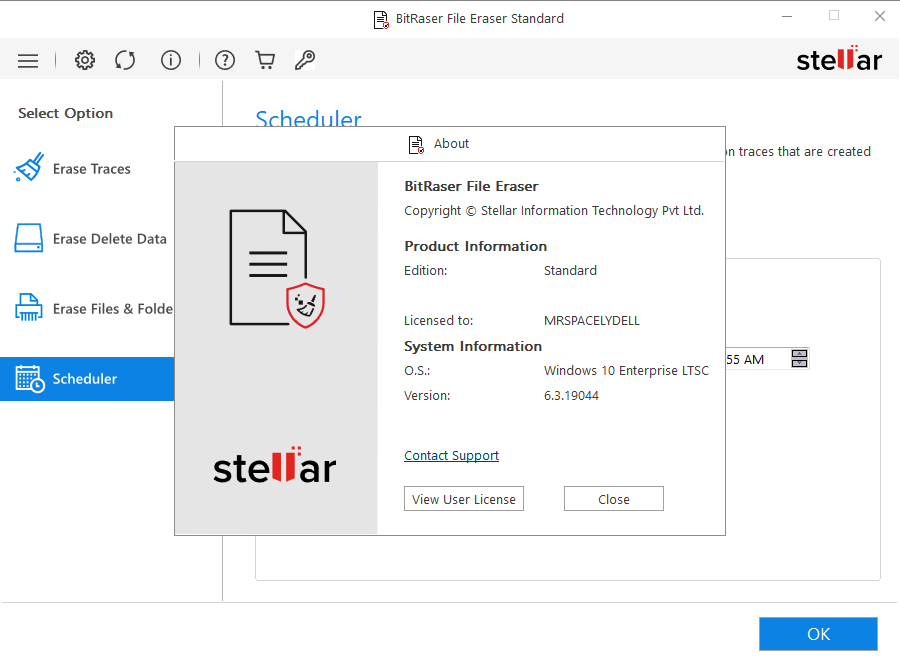
Task: Decrease time with the spinner down arrow
Action: [x=800, y=363]
